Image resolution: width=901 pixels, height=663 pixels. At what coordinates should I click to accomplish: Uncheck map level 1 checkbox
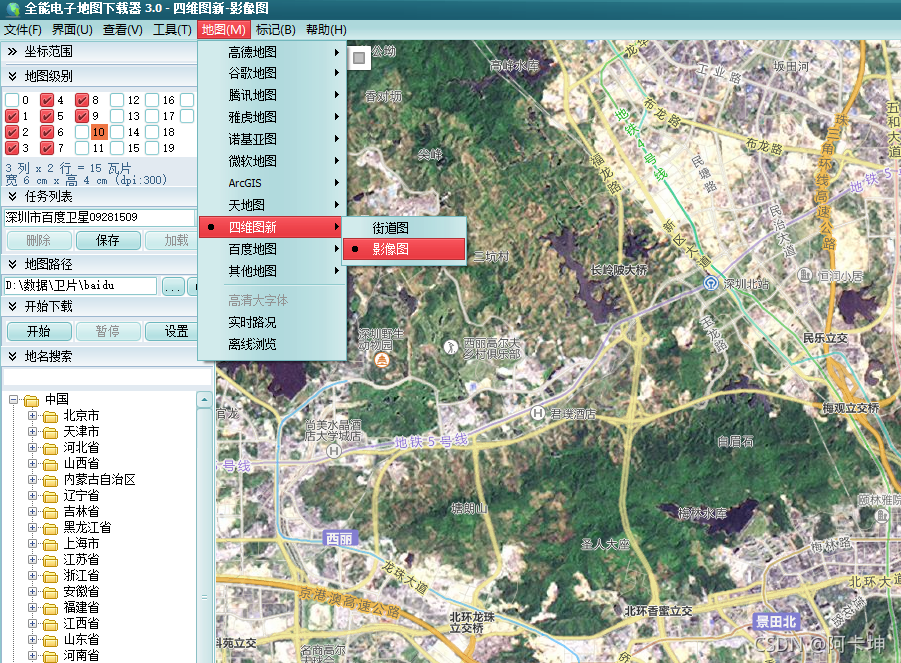[12, 116]
